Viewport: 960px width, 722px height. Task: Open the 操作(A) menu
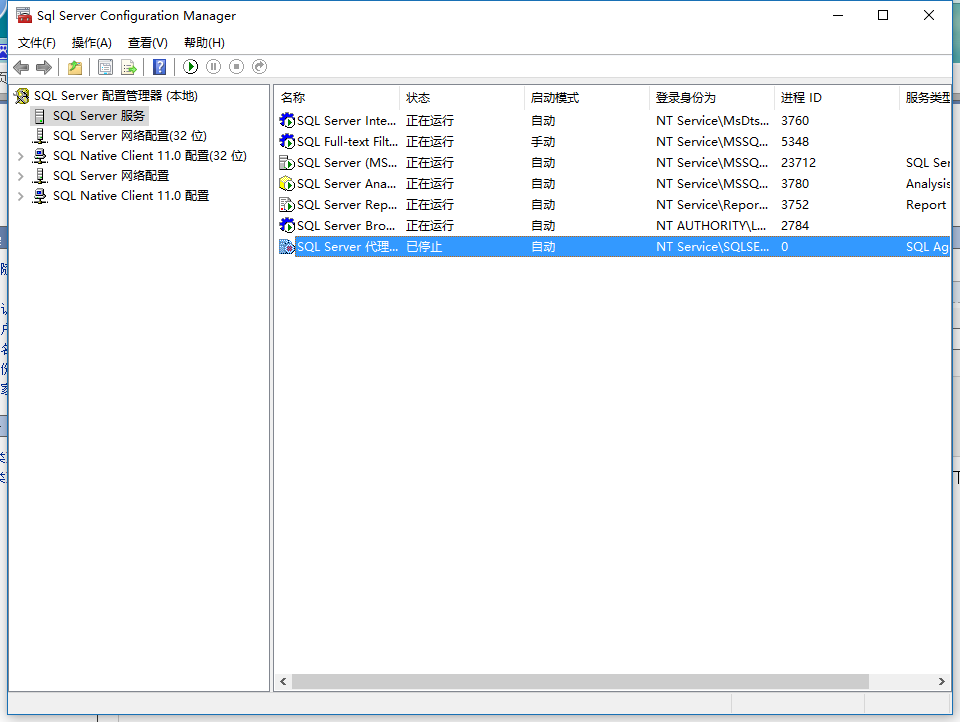point(91,43)
